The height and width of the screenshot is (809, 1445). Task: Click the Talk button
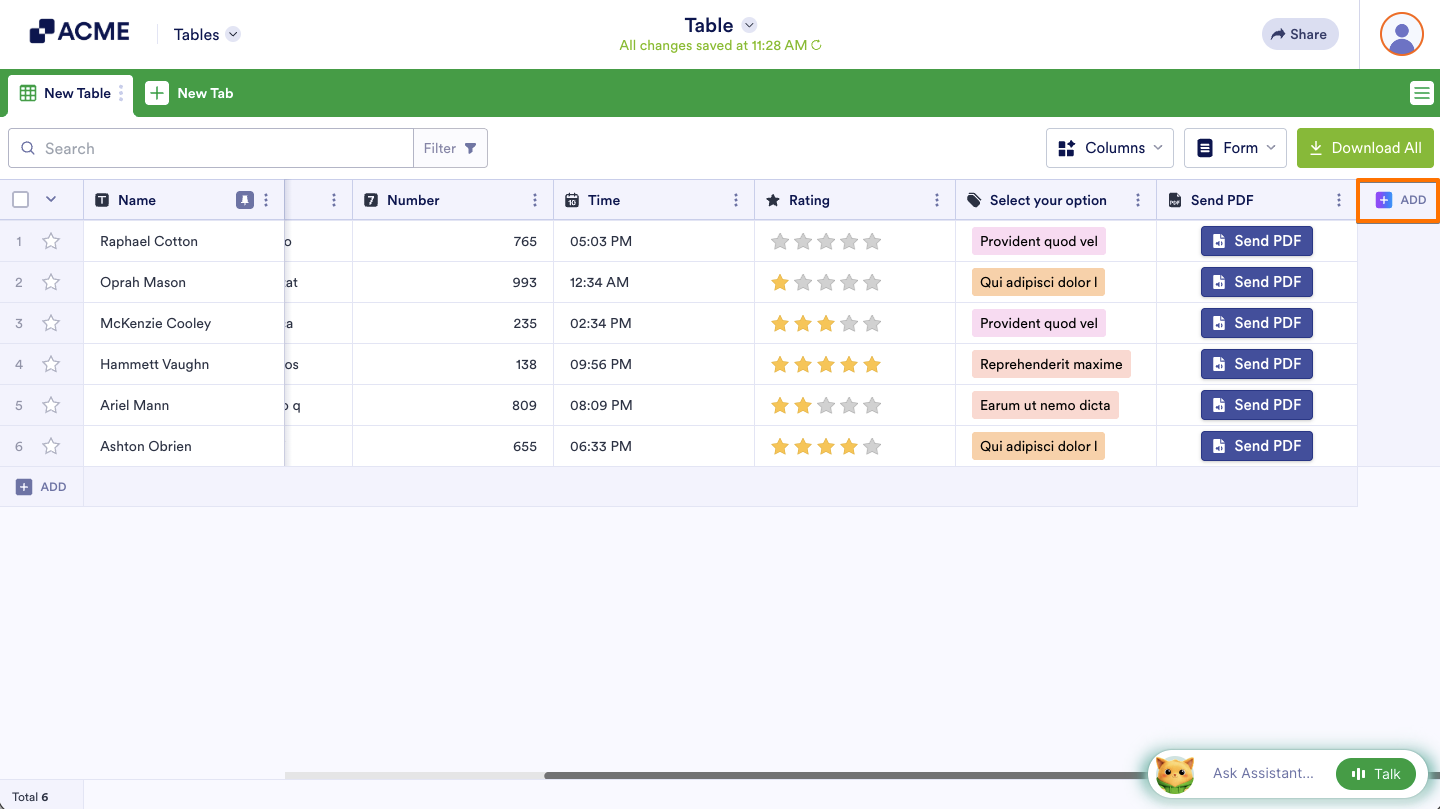[1376, 774]
